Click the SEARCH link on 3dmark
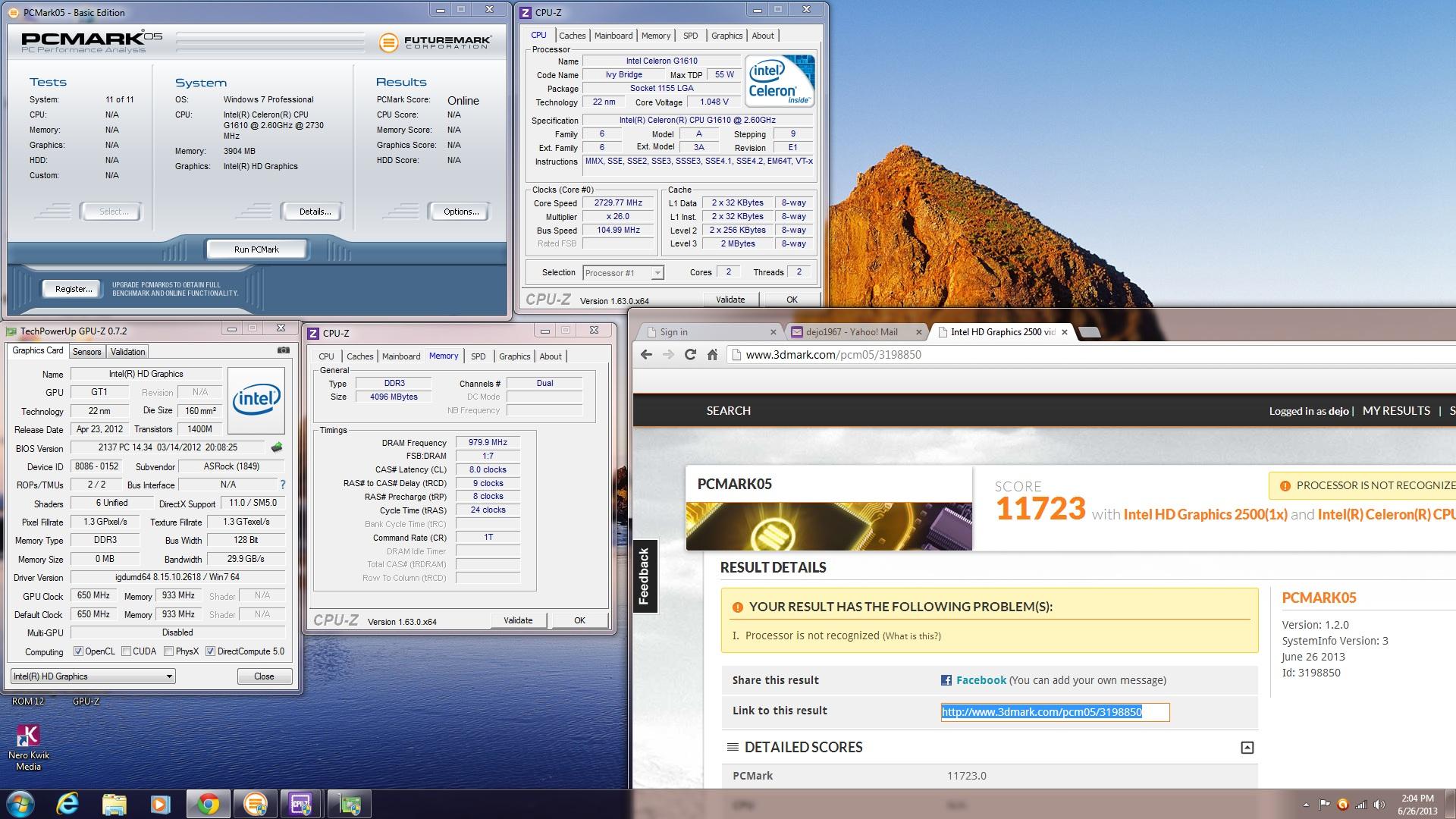The width and height of the screenshot is (1456, 819). tap(728, 410)
